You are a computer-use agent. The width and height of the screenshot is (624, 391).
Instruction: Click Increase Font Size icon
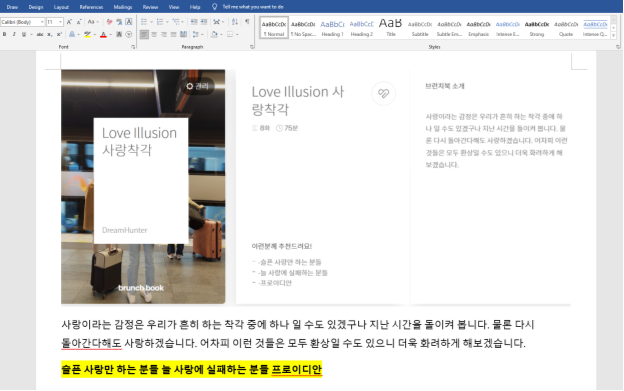pos(69,22)
